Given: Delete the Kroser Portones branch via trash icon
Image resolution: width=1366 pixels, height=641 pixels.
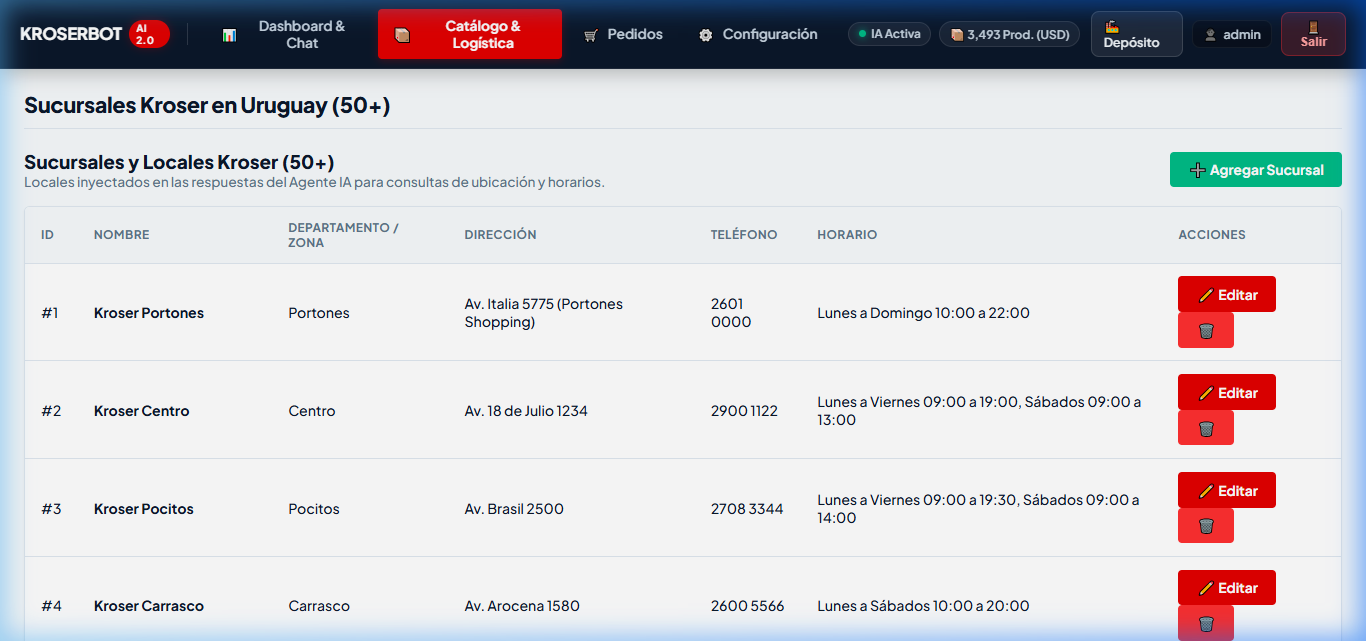Looking at the screenshot, I should 1206,330.
